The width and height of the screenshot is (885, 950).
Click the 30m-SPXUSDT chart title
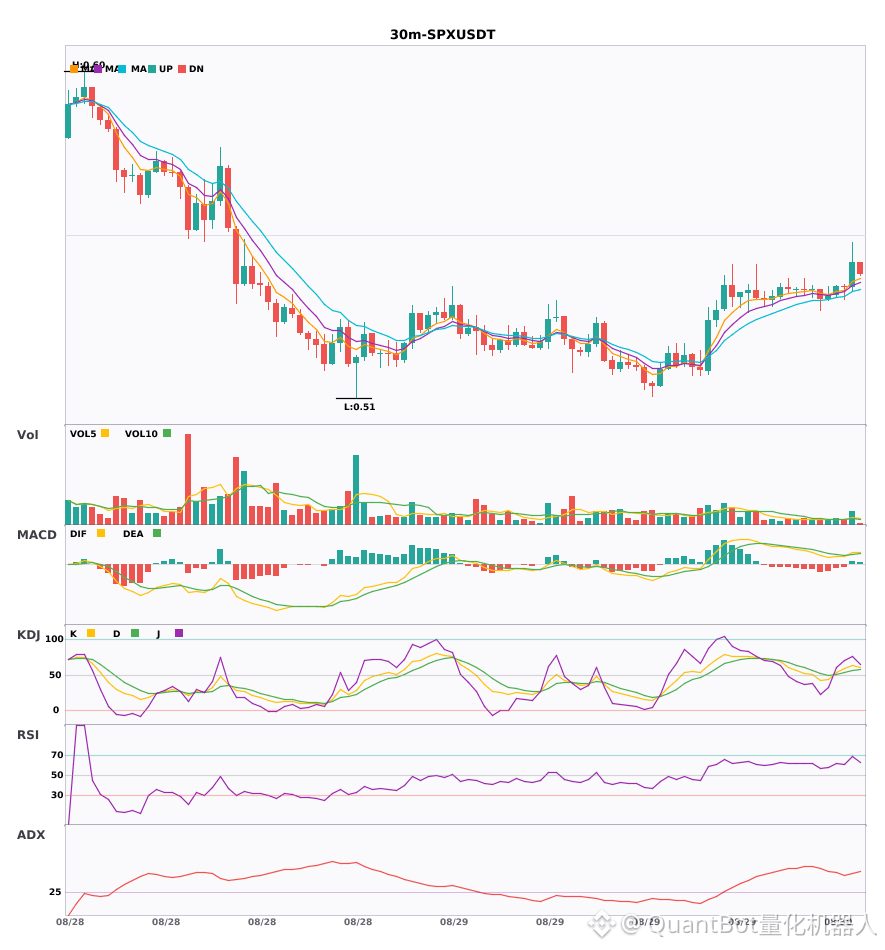(442, 35)
